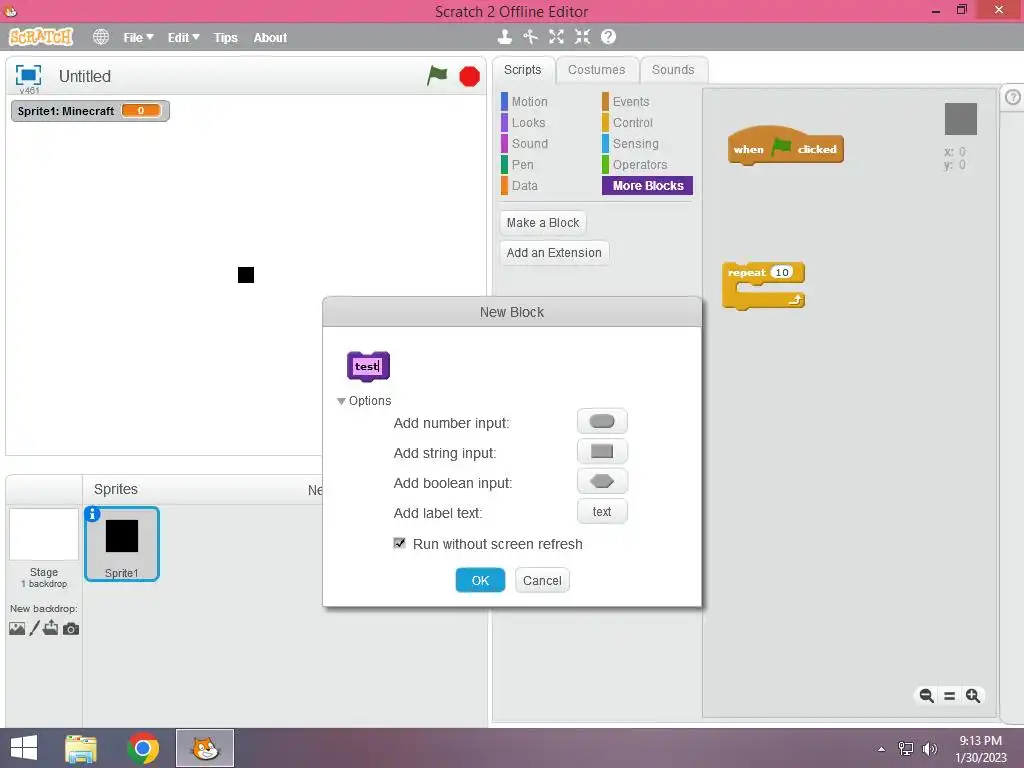1024x768 pixels.
Task: Open the help panel on right edge
Action: [1013, 97]
